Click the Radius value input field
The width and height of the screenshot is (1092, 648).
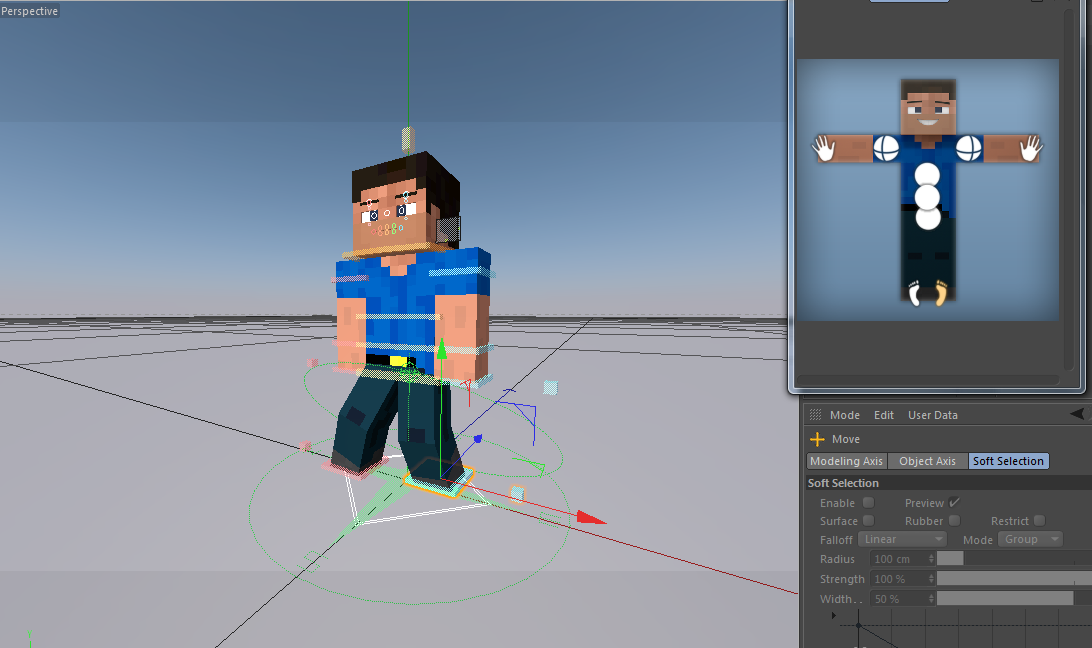point(898,559)
